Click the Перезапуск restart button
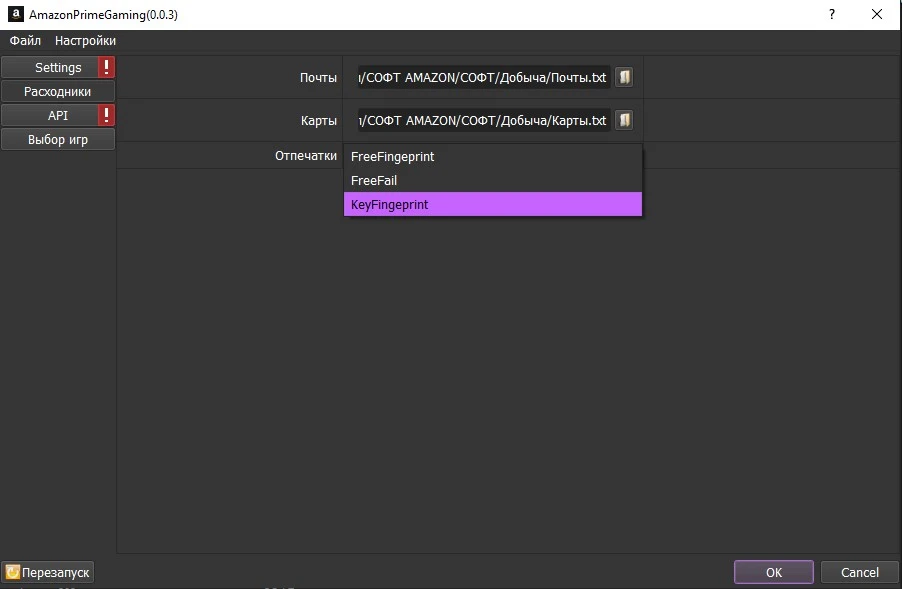This screenshot has width=902, height=589. (48, 572)
